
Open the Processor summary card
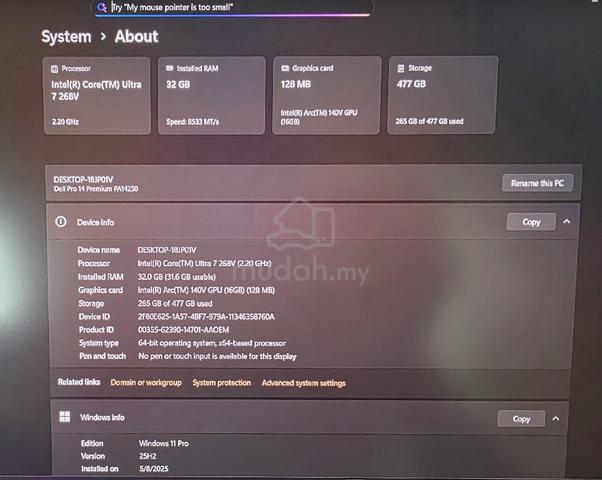click(x=97, y=96)
